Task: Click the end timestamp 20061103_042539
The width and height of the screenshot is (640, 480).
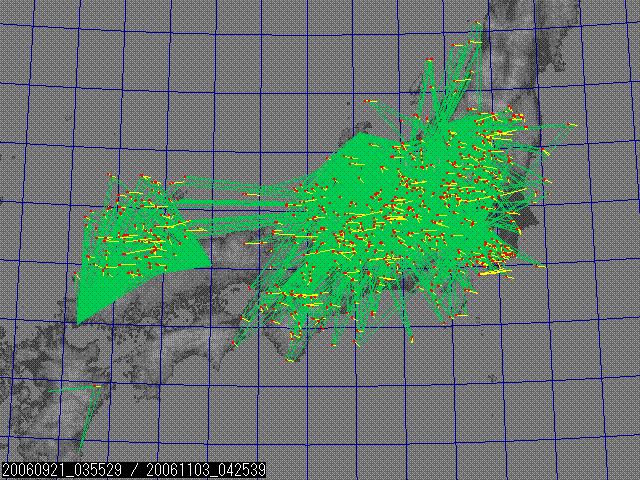Action: pyautogui.click(x=207, y=469)
